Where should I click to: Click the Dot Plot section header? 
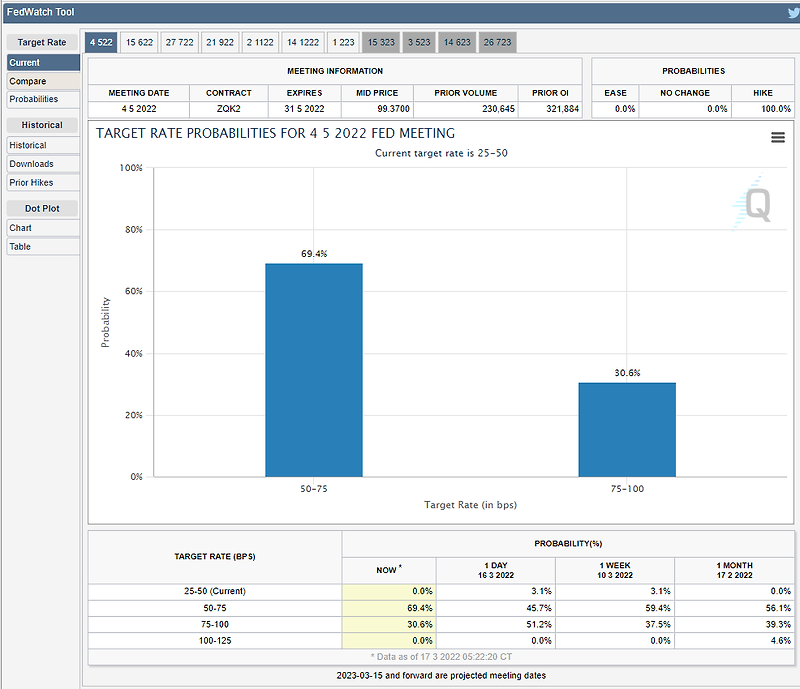pyautogui.click(x=42, y=208)
